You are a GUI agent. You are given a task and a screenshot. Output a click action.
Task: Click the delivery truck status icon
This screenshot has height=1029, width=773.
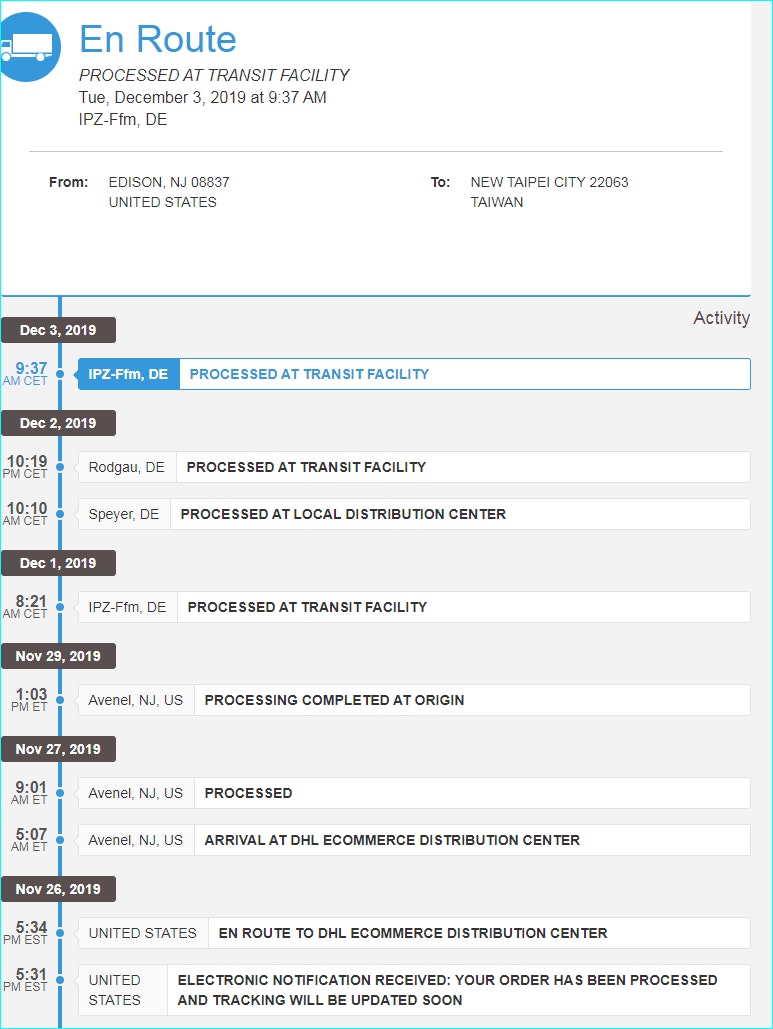coord(27,47)
